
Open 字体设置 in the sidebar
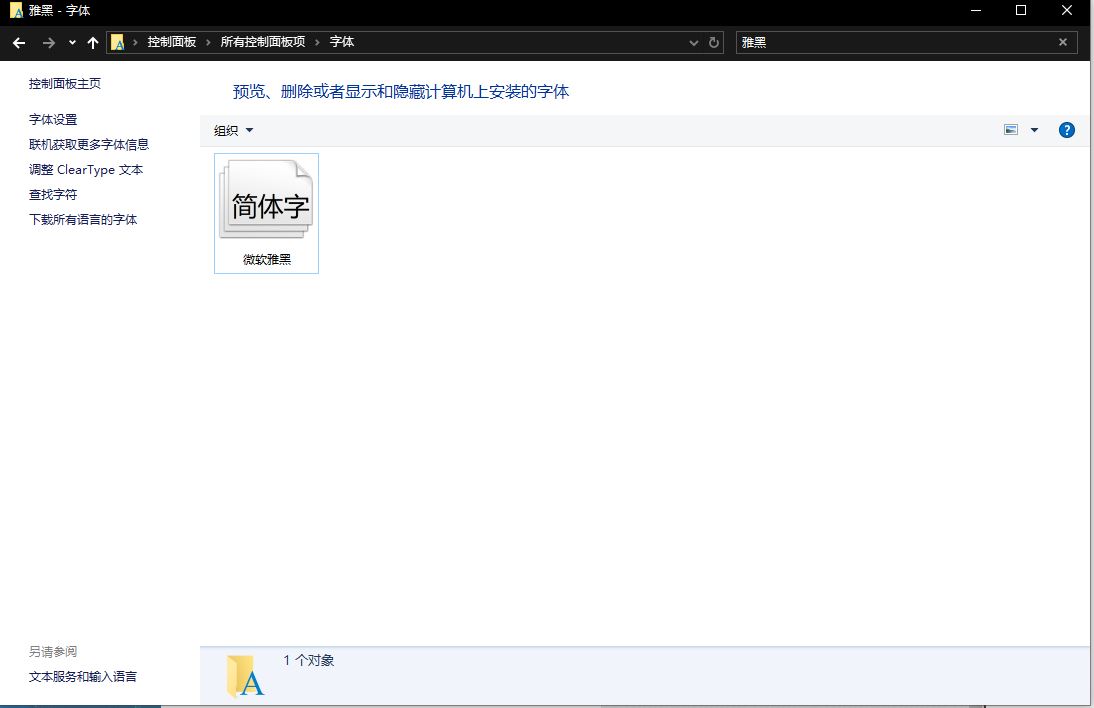pos(53,120)
